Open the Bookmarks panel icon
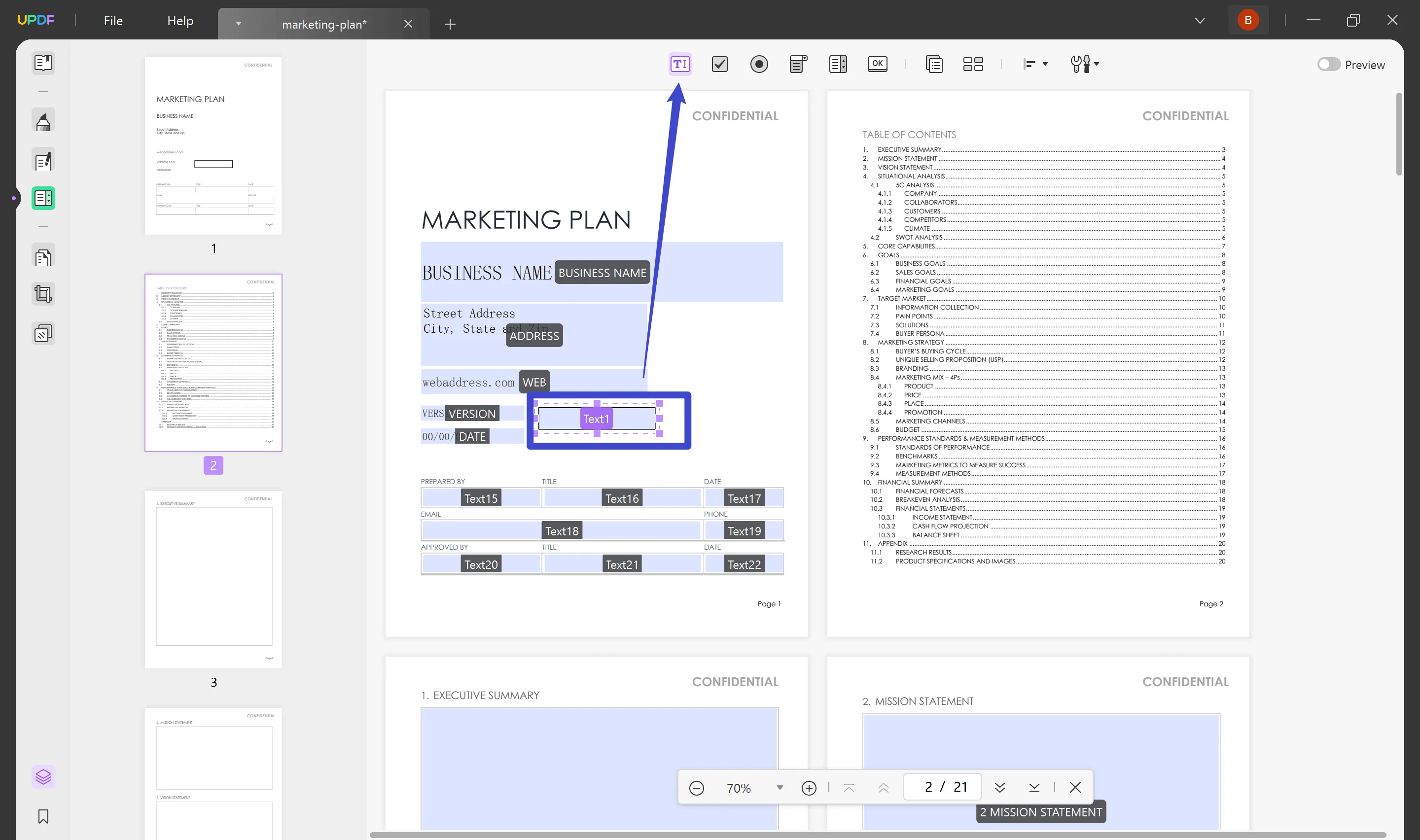The image size is (1420, 840). 43,816
